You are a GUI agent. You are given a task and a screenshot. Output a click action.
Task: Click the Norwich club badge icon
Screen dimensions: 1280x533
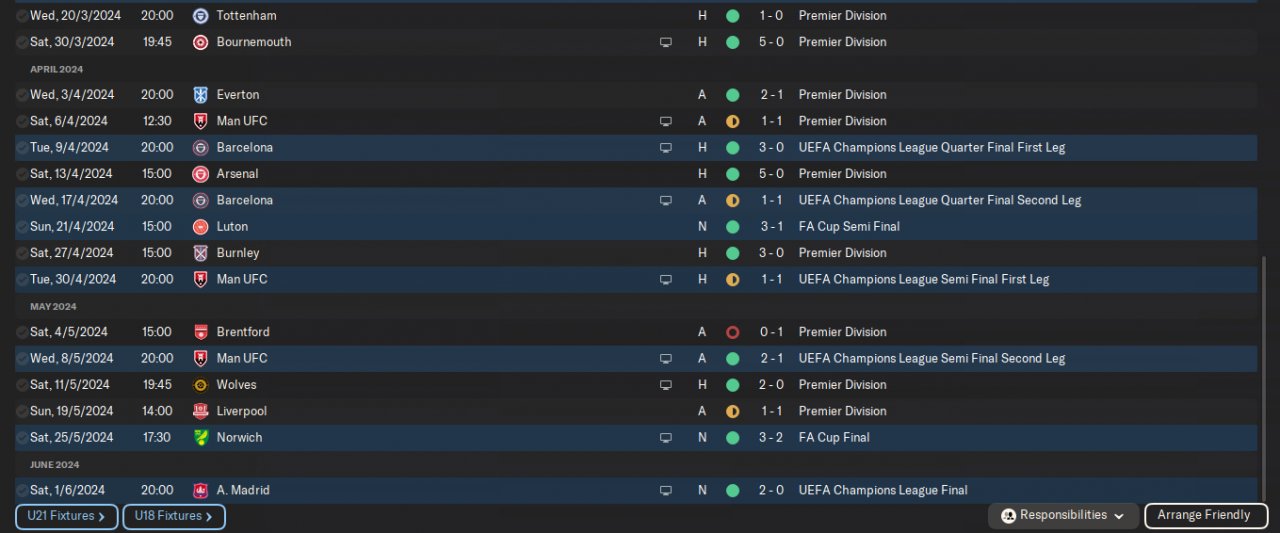tap(200, 437)
